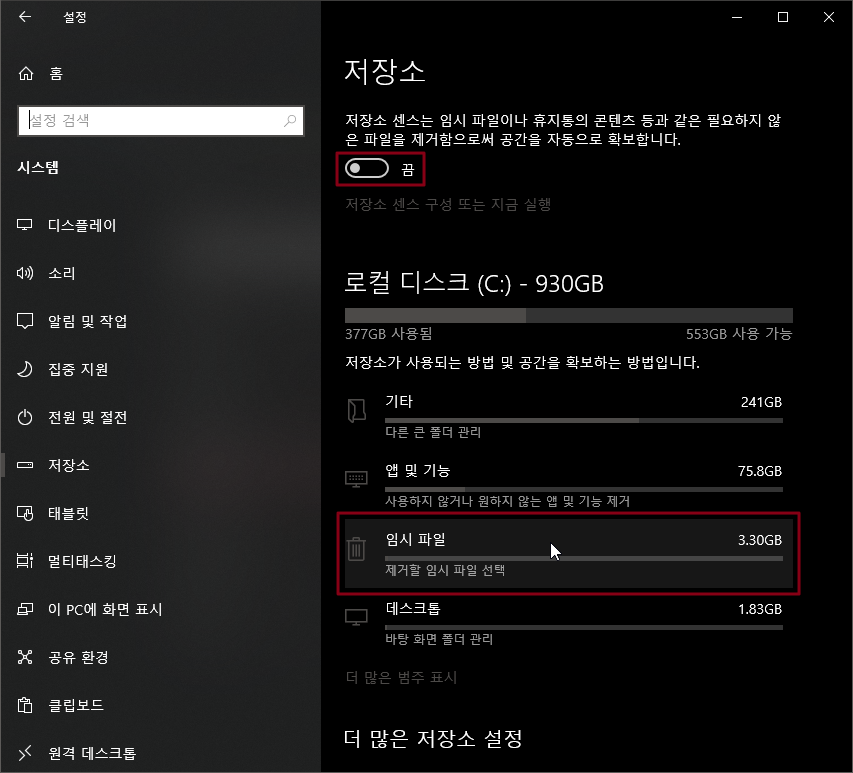The image size is (853, 773).
Task: Select 공유 환경 in sidebar
Action: point(160,657)
